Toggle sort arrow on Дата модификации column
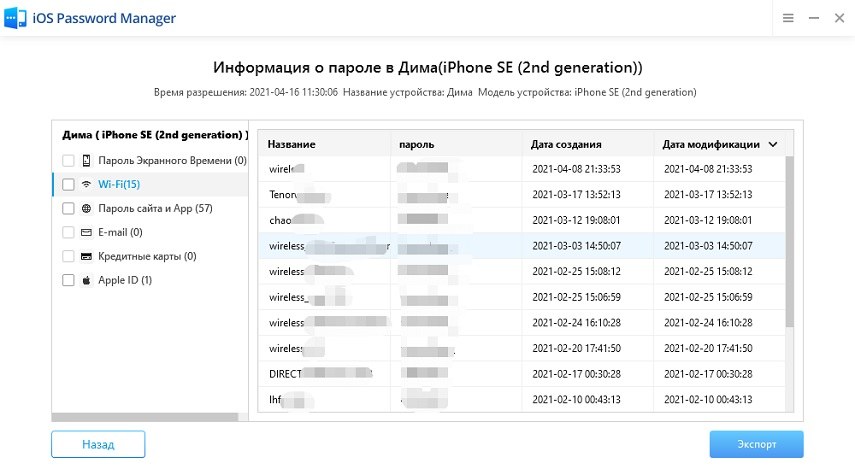This screenshot has height=475, width=855. (x=773, y=144)
